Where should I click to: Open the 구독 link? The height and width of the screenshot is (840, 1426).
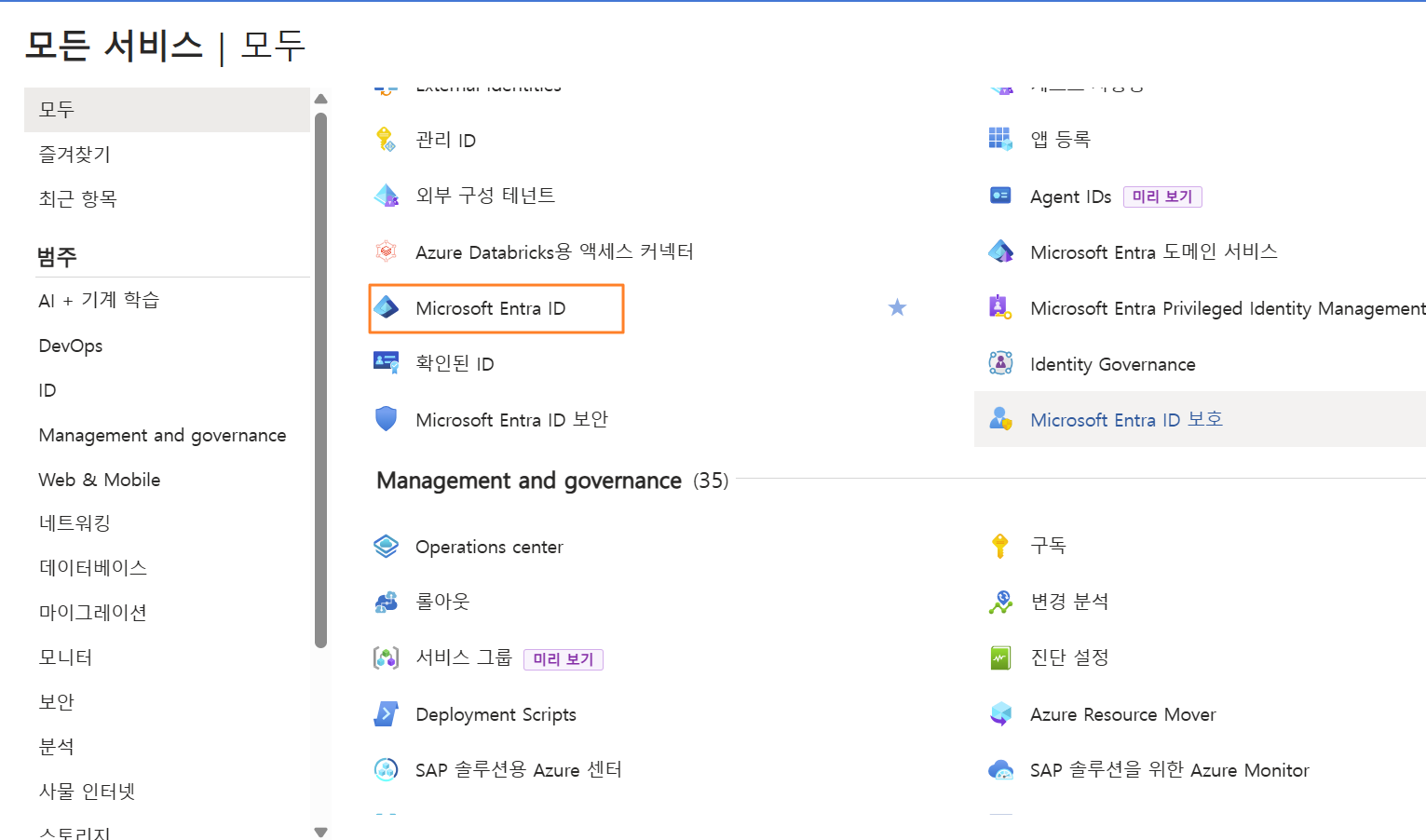(1048, 546)
